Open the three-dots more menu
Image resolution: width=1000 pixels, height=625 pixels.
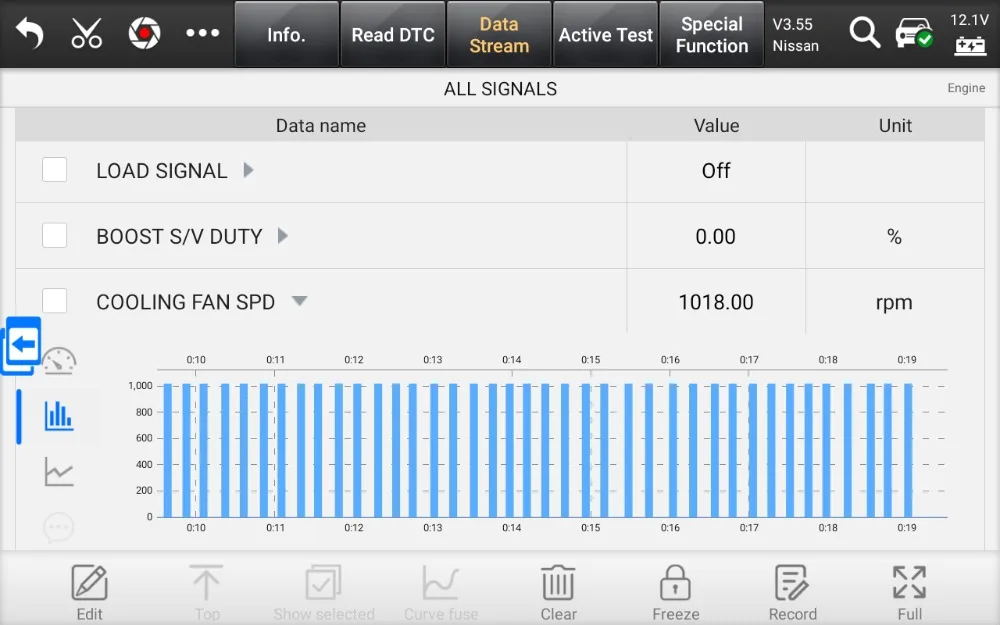203,33
